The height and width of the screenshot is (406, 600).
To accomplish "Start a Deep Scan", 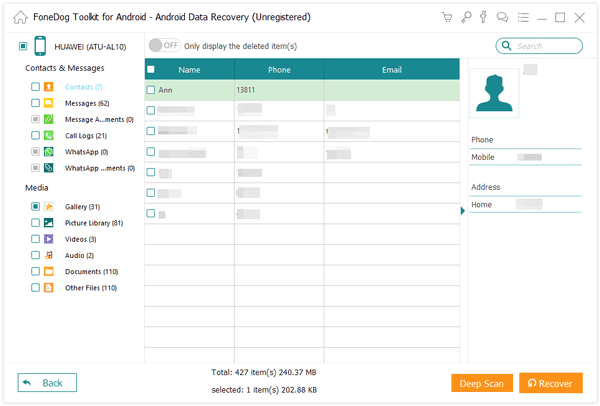I will pyautogui.click(x=482, y=383).
